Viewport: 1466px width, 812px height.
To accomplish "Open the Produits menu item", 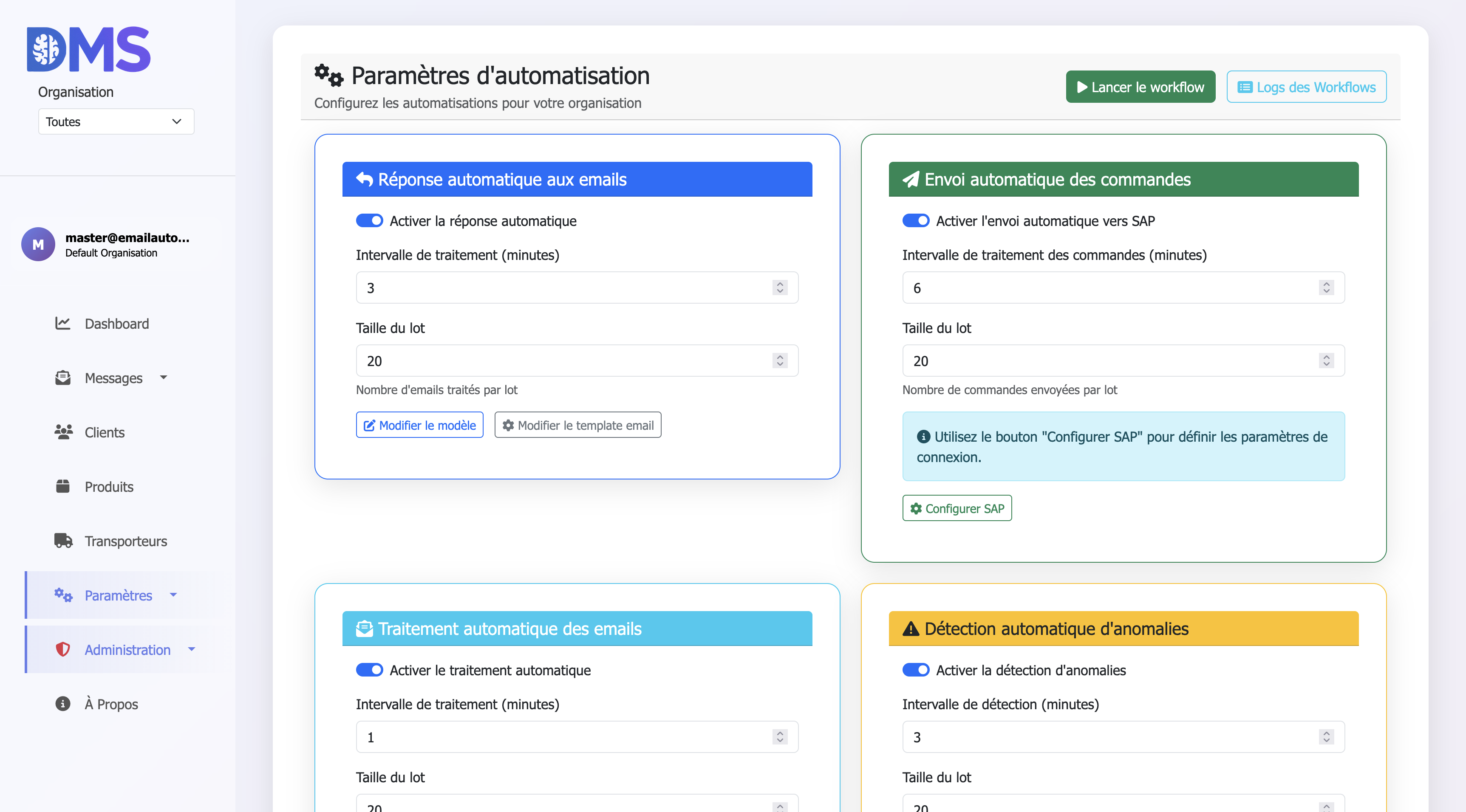I will pos(109,487).
